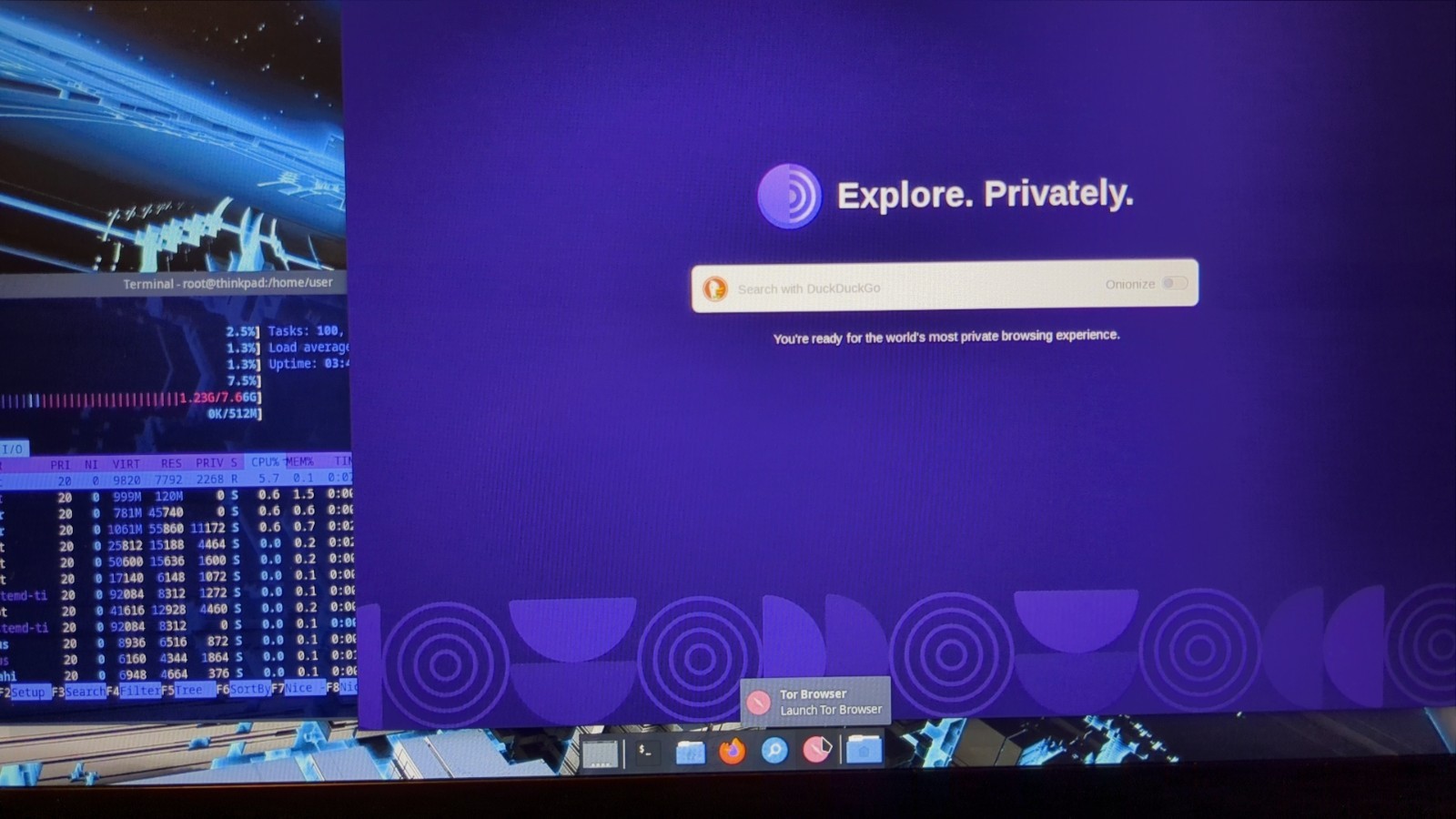1456x819 pixels.
Task: Click the Show Desktop icon in dock
Action: 601,753
